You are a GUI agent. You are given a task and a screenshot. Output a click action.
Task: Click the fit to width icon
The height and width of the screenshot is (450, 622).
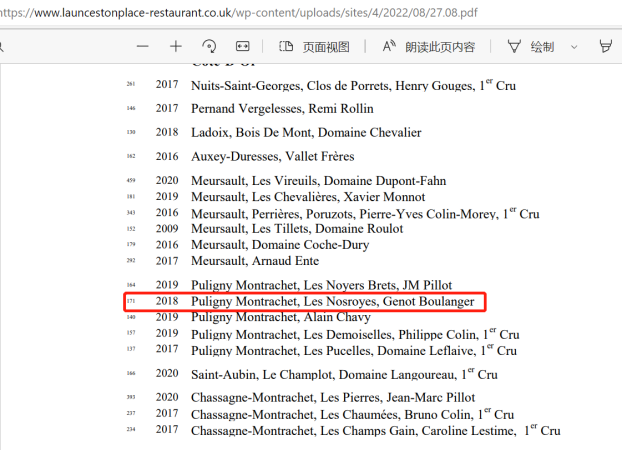point(242,47)
